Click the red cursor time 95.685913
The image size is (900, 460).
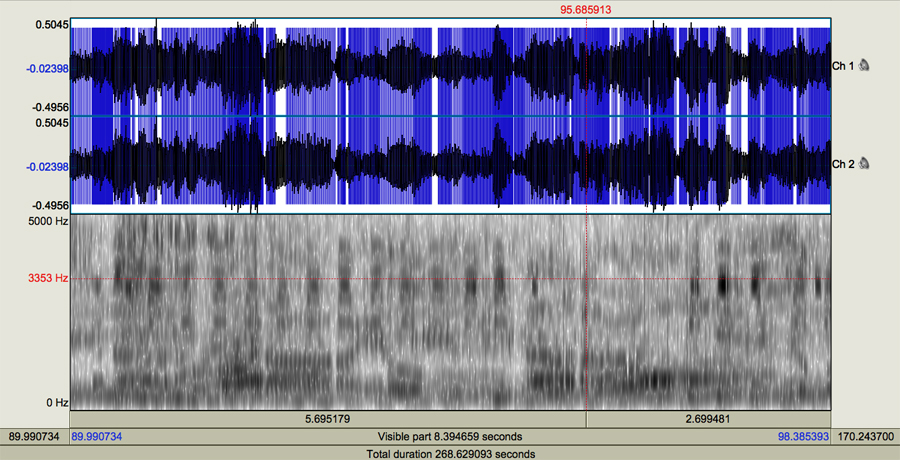[x=586, y=9]
